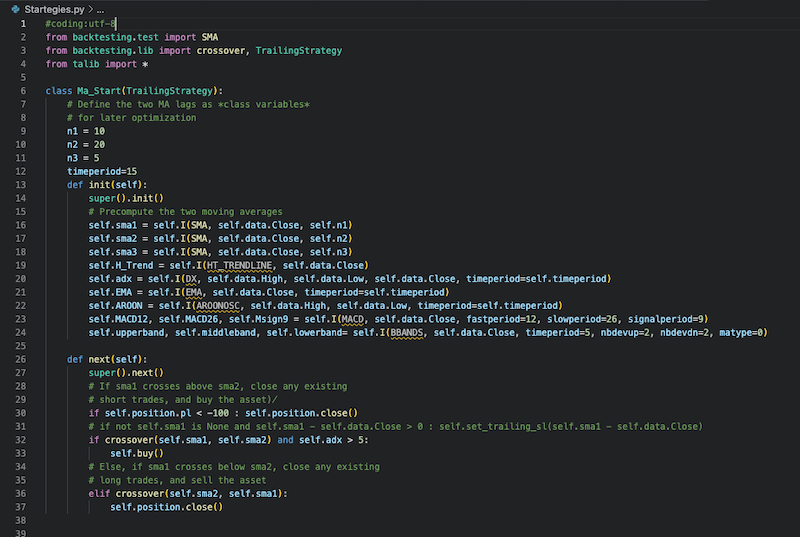Viewport: 800px width, 537px height.
Task: Click 'super().init()' call
Action: tap(126, 198)
